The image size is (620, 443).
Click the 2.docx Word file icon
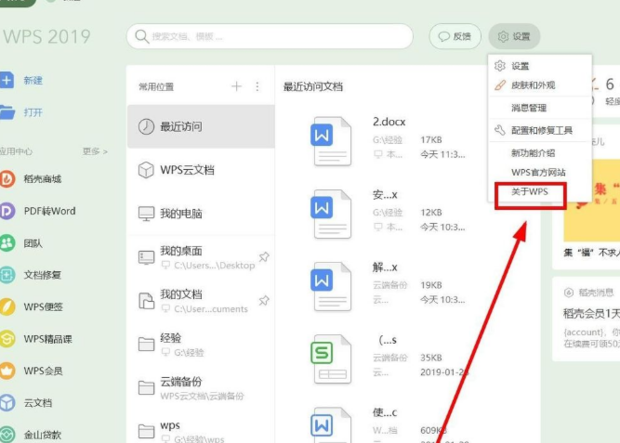[331, 141]
